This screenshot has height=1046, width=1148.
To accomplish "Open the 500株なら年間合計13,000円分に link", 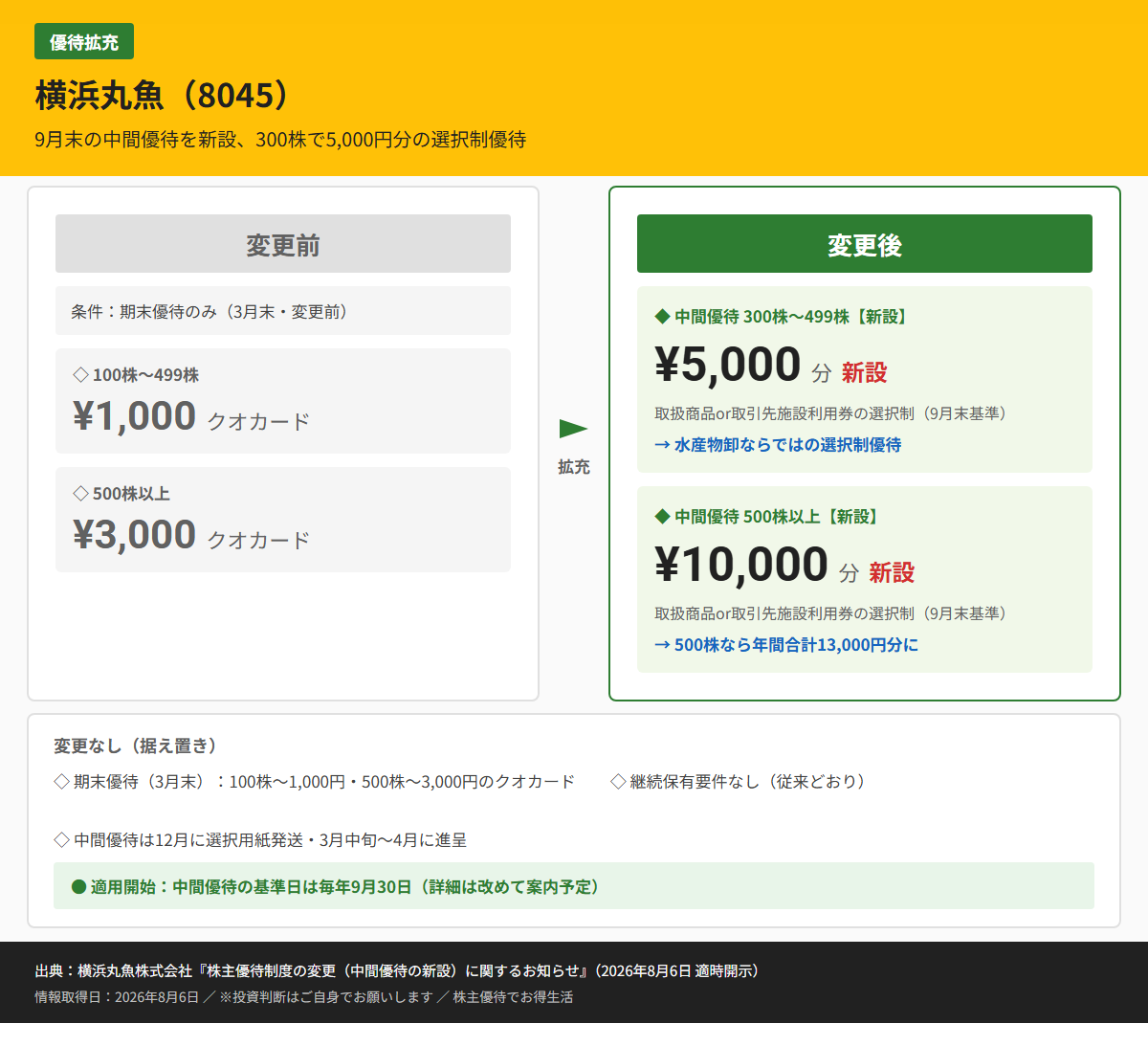I will (786, 644).
